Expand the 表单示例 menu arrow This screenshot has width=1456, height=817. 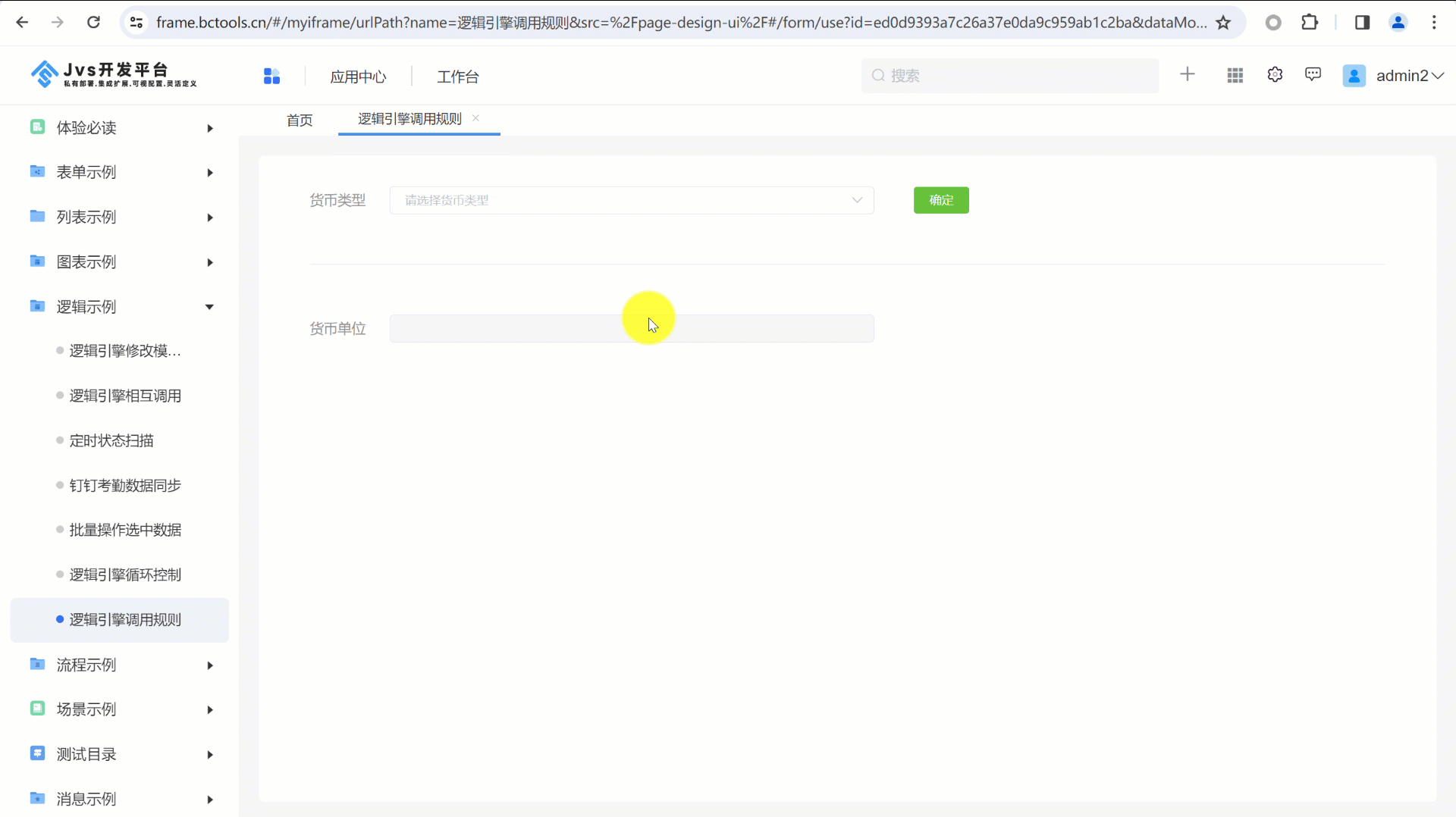210,173
